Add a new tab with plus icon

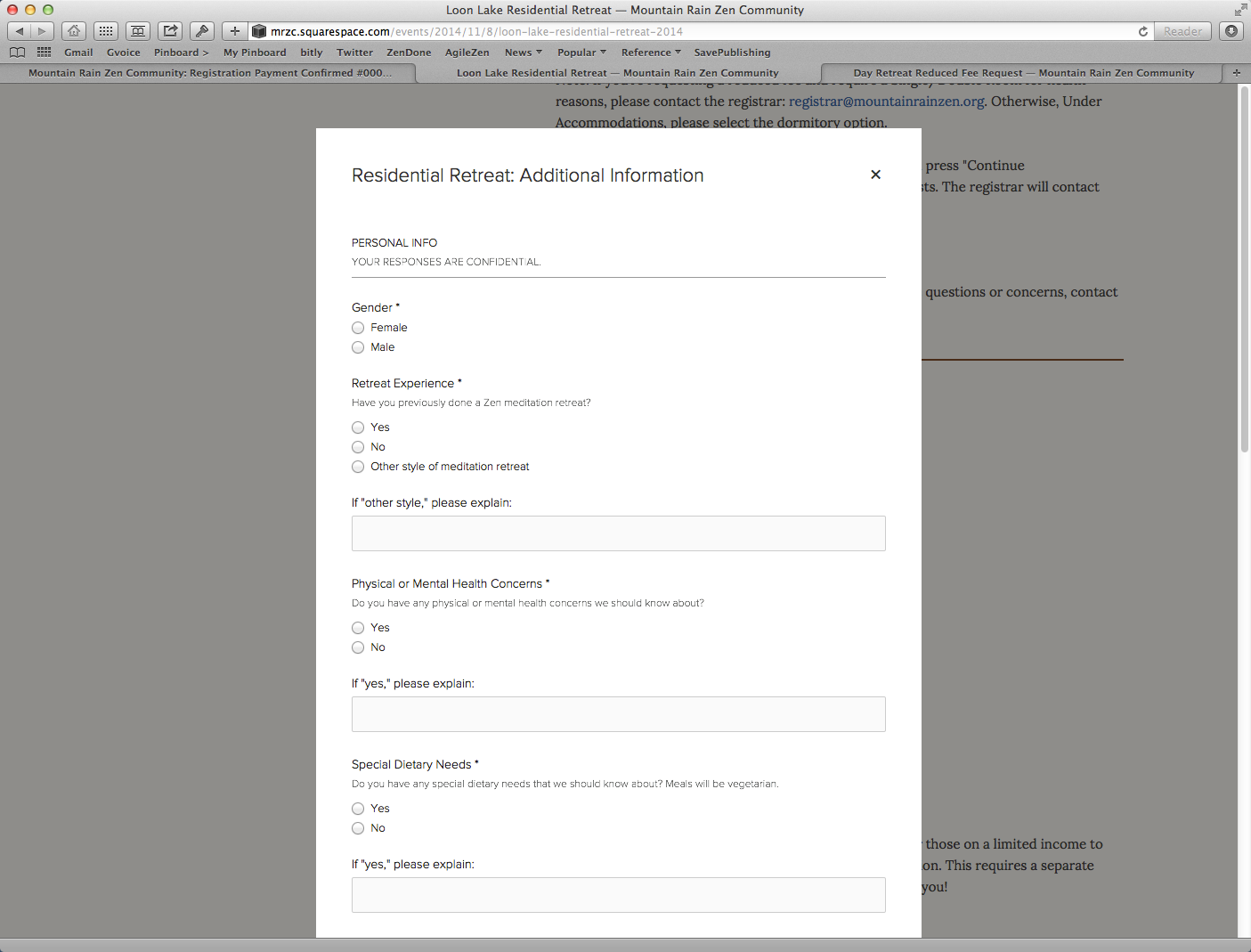1237,73
